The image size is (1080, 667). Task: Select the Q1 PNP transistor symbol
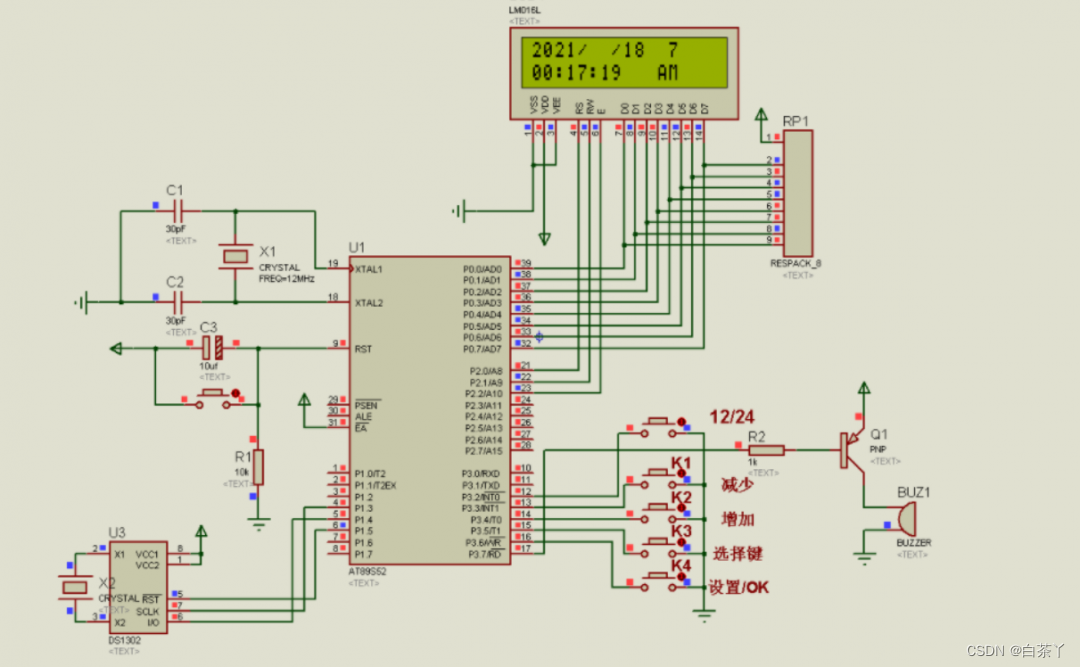852,450
